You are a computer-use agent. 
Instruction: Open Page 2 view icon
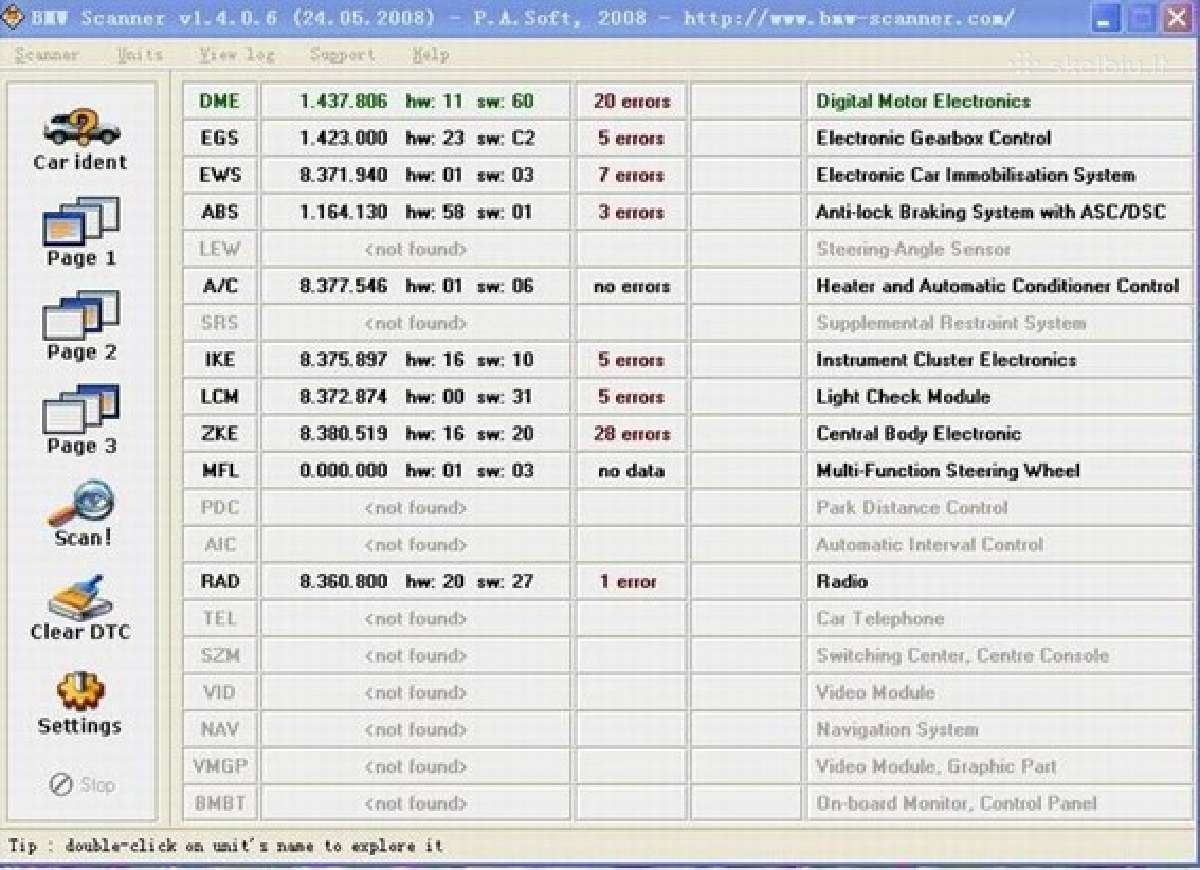(x=81, y=315)
